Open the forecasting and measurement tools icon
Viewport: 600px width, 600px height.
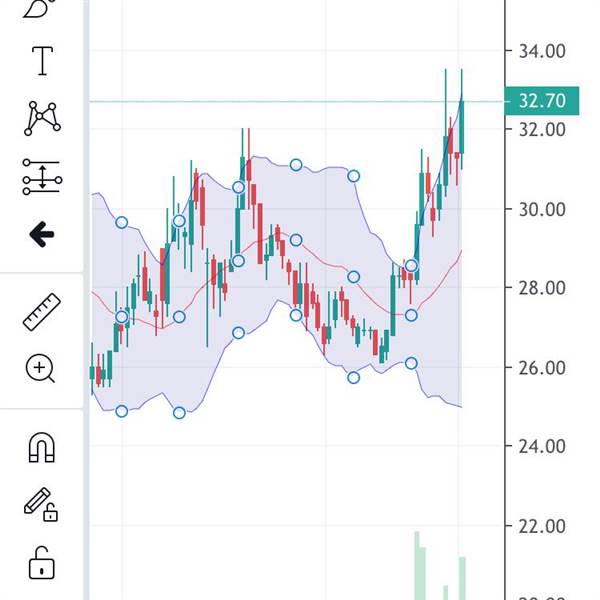[x=42, y=177]
